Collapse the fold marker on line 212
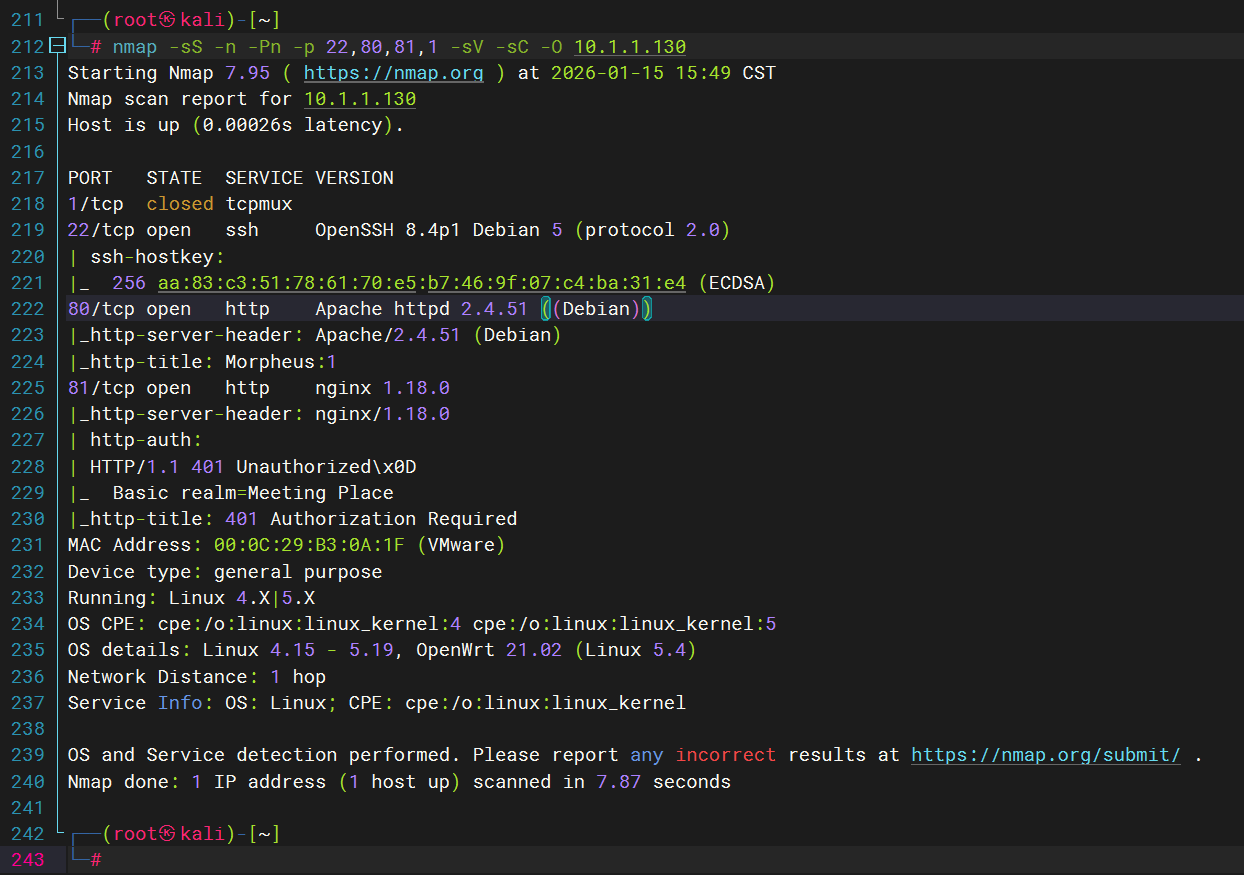1244x875 pixels. click(x=56, y=46)
